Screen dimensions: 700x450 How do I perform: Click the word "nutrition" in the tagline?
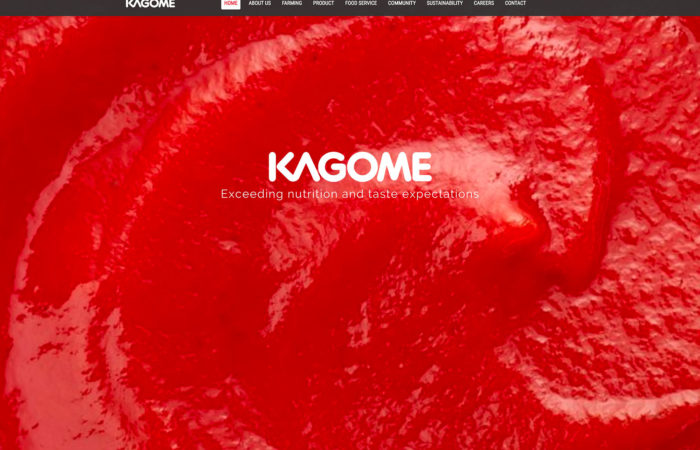(312, 194)
